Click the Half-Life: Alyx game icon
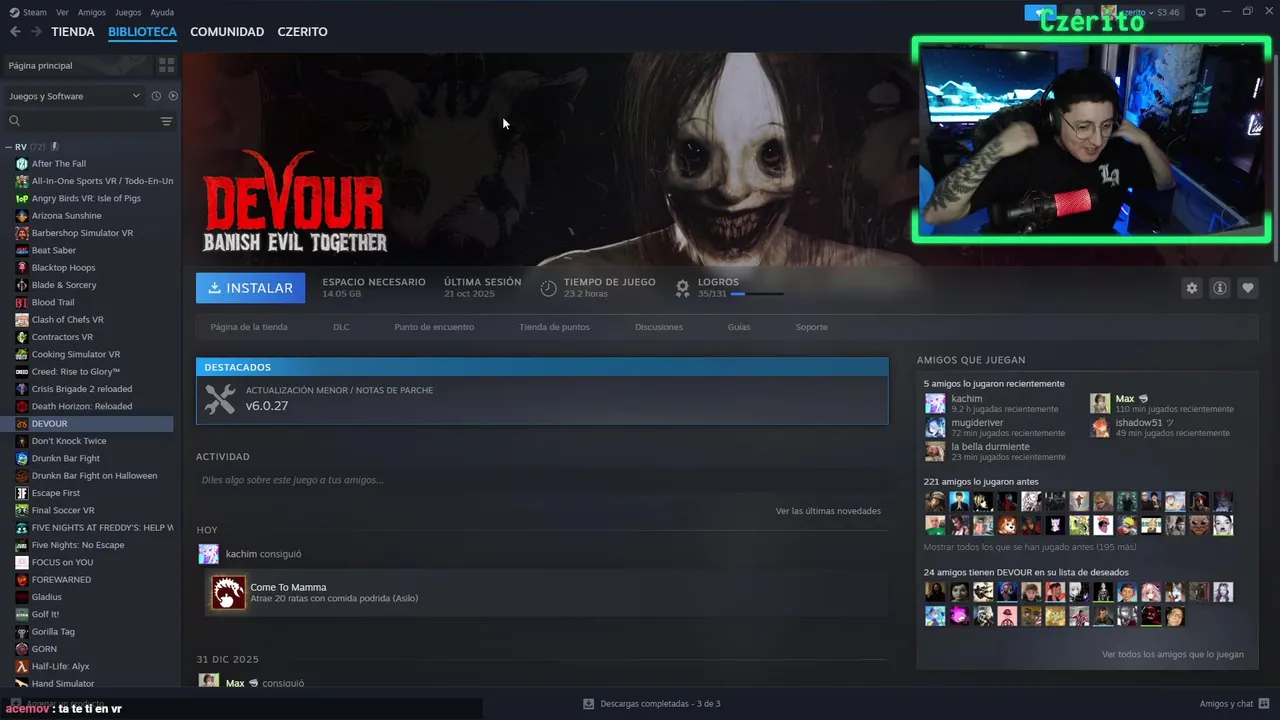The height and width of the screenshot is (720, 1280). coord(22,666)
